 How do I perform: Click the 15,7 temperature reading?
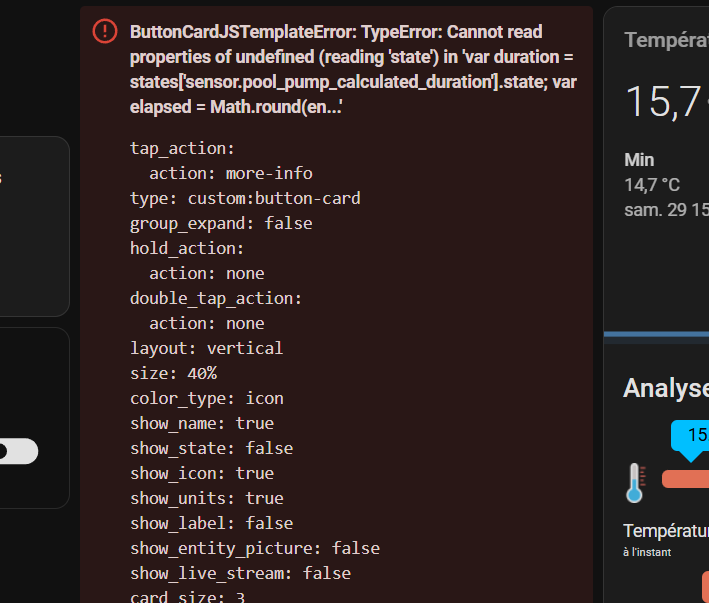click(663, 102)
